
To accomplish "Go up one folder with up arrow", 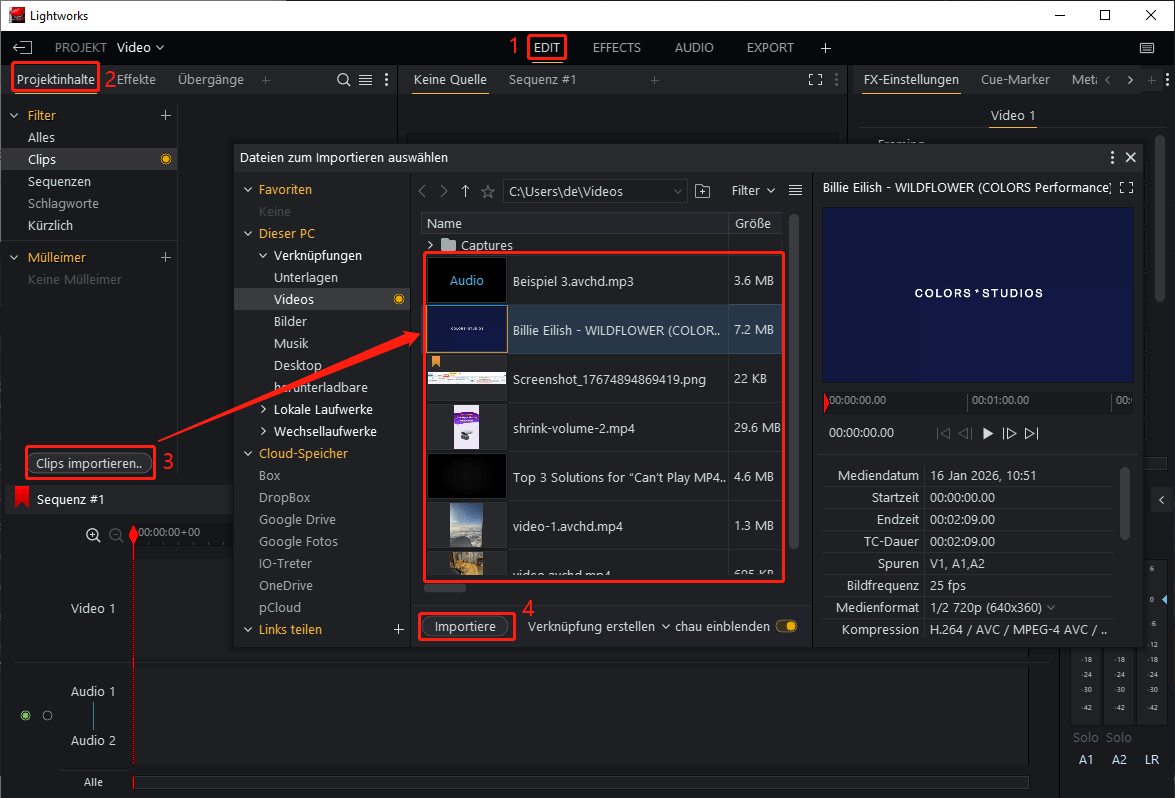I will 465,191.
